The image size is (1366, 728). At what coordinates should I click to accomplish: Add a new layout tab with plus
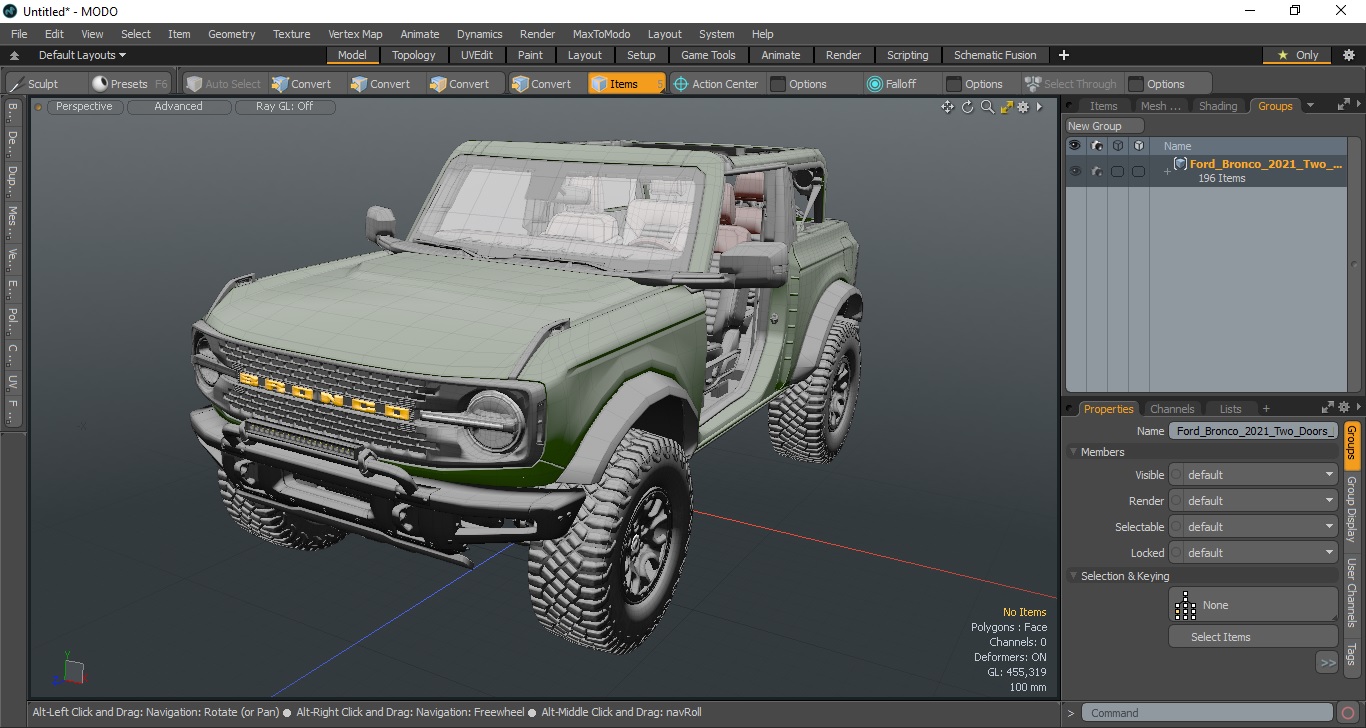(x=1063, y=55)
